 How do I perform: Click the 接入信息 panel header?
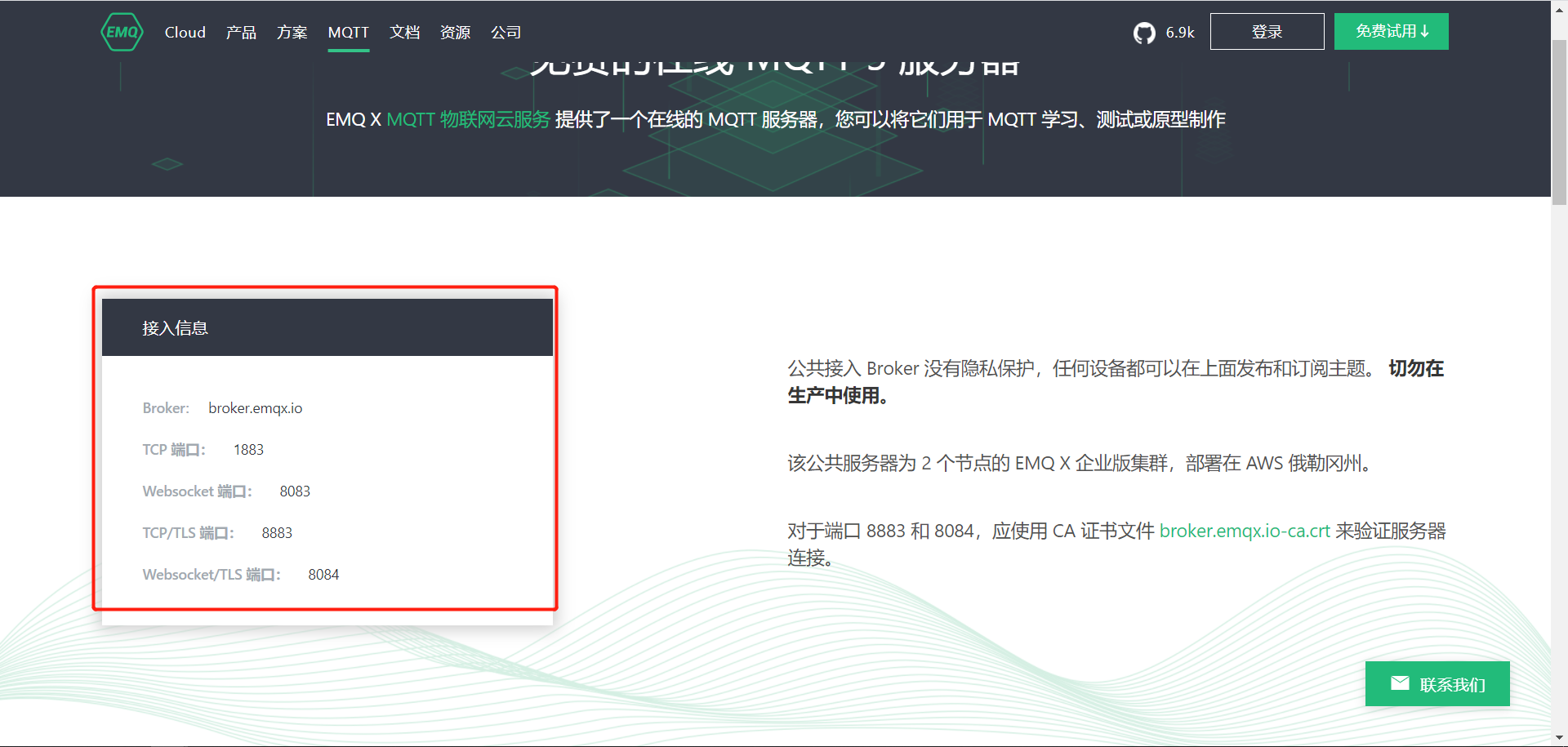175,327
